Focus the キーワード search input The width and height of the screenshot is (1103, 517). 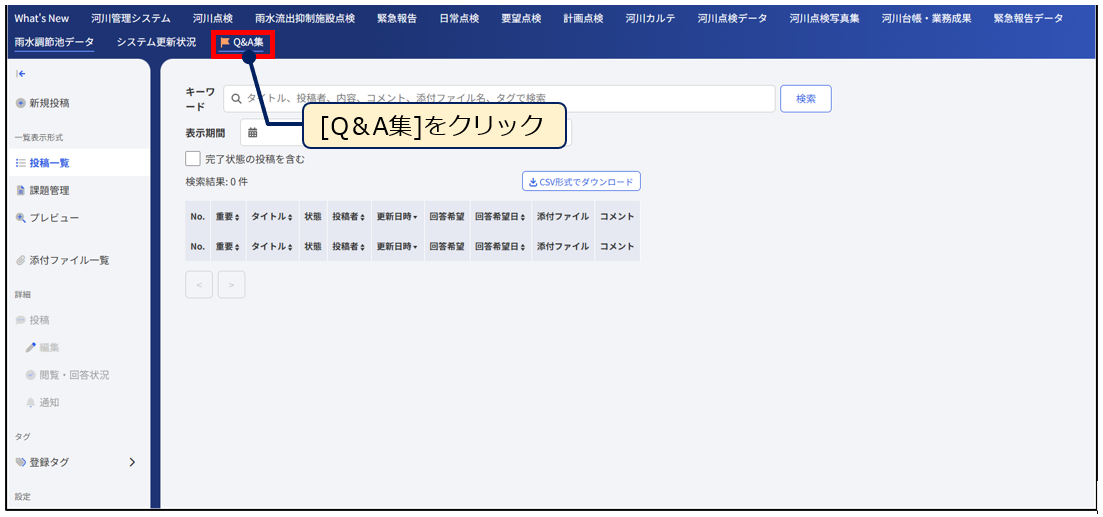tap(499, 98)
